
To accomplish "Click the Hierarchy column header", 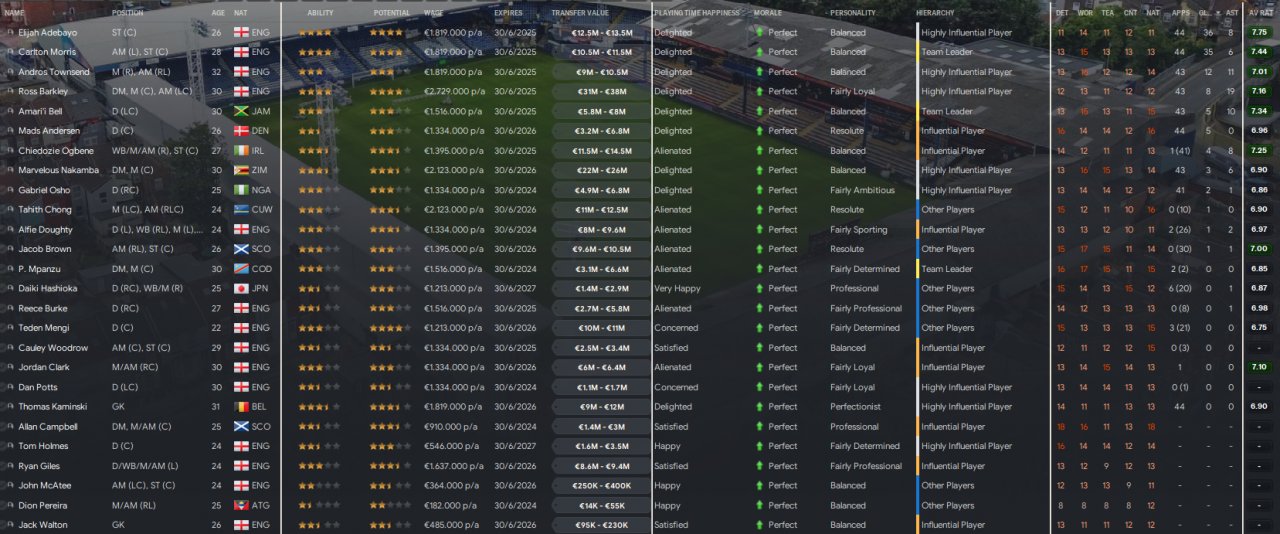I will 935,13.
